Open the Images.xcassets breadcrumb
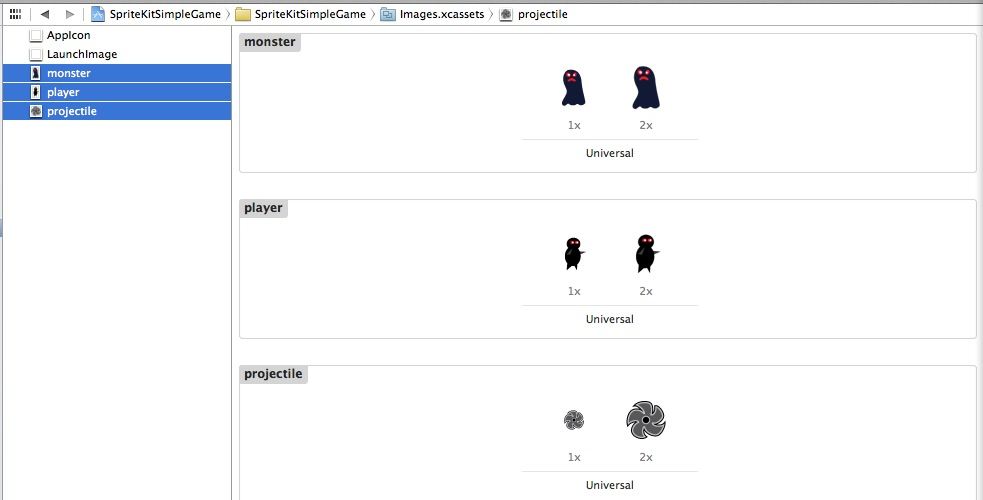Image resolution: width=983 pixels, height=500 pixels. pyautogui.click(x=433, y=14)
